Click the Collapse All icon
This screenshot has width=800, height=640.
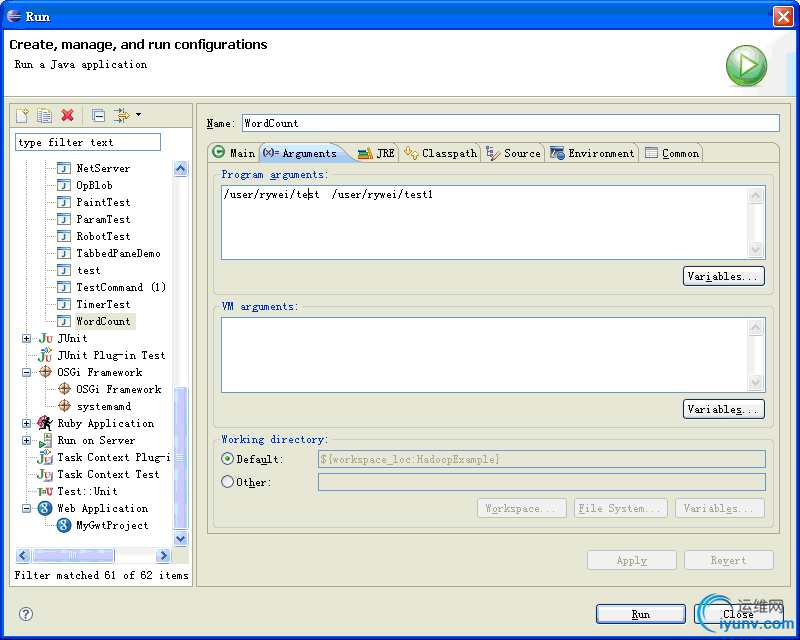click(x=98, y=115)
